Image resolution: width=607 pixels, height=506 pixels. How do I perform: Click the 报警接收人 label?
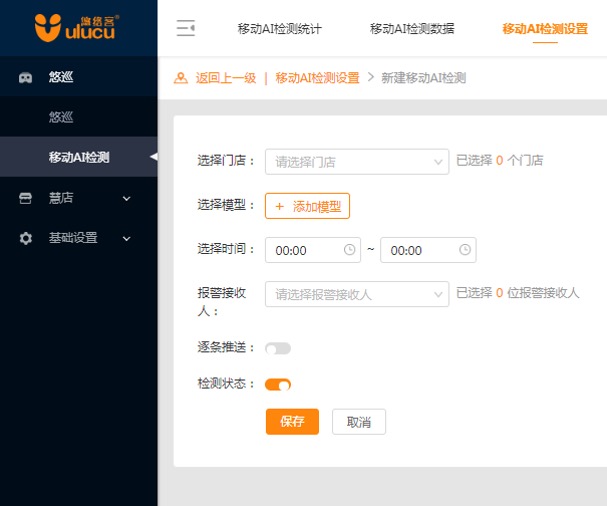point(221,302)
